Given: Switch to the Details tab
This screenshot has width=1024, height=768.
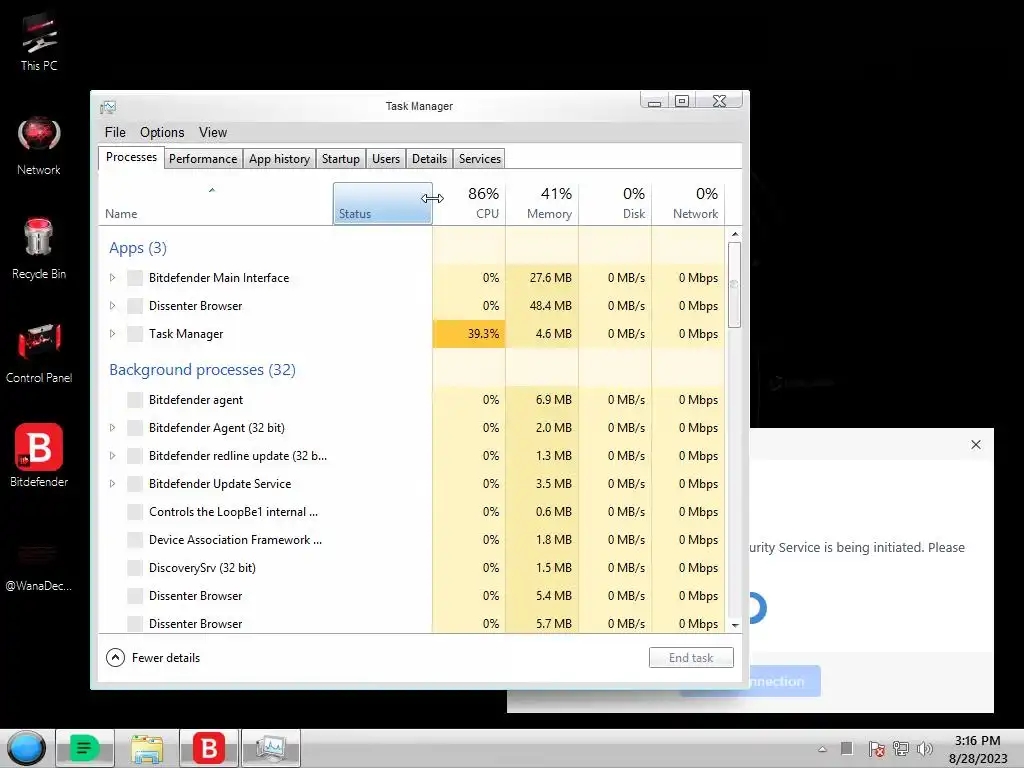Looking at the screenshot, I should click(430, 159).
